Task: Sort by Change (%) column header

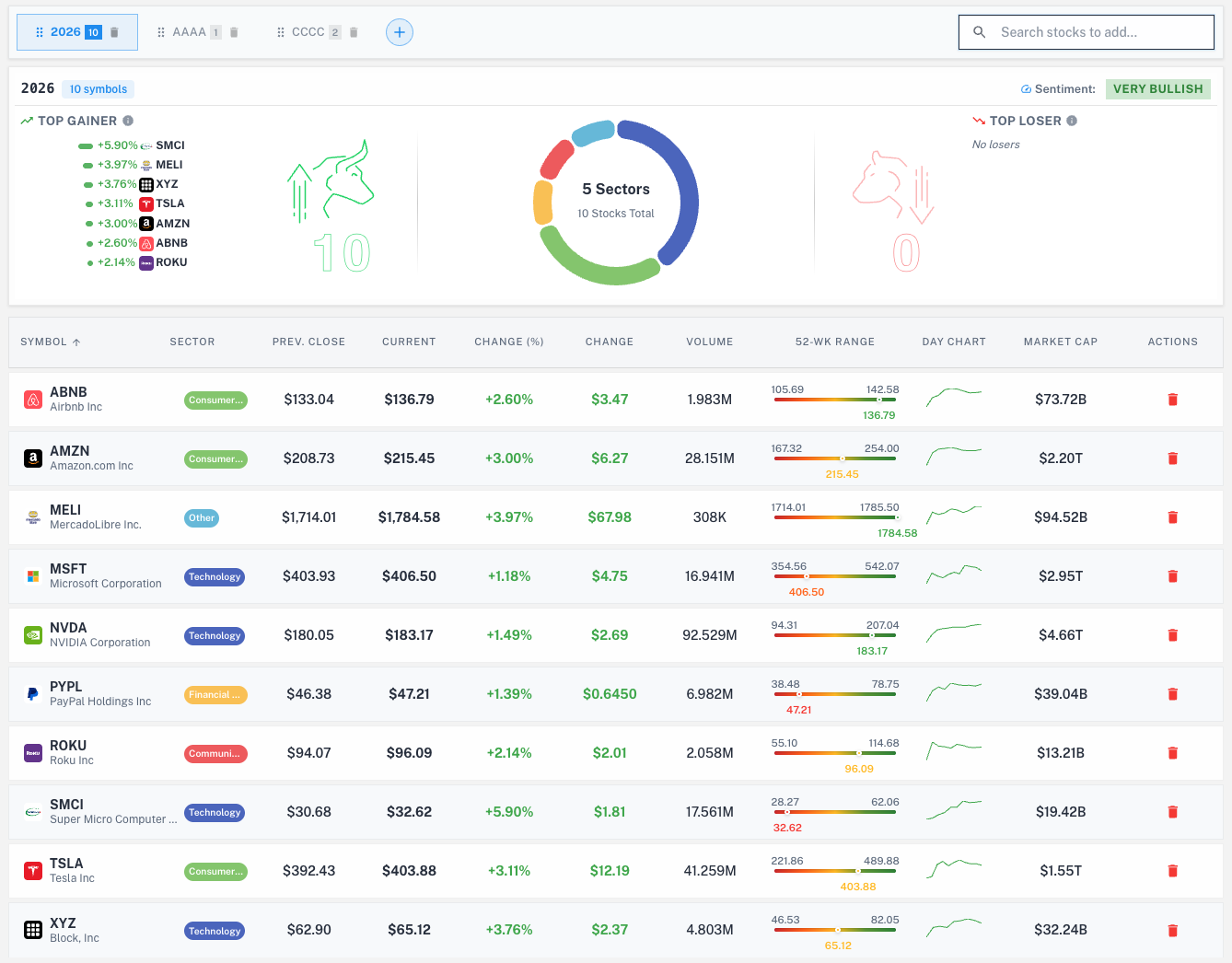Action: 508,342
